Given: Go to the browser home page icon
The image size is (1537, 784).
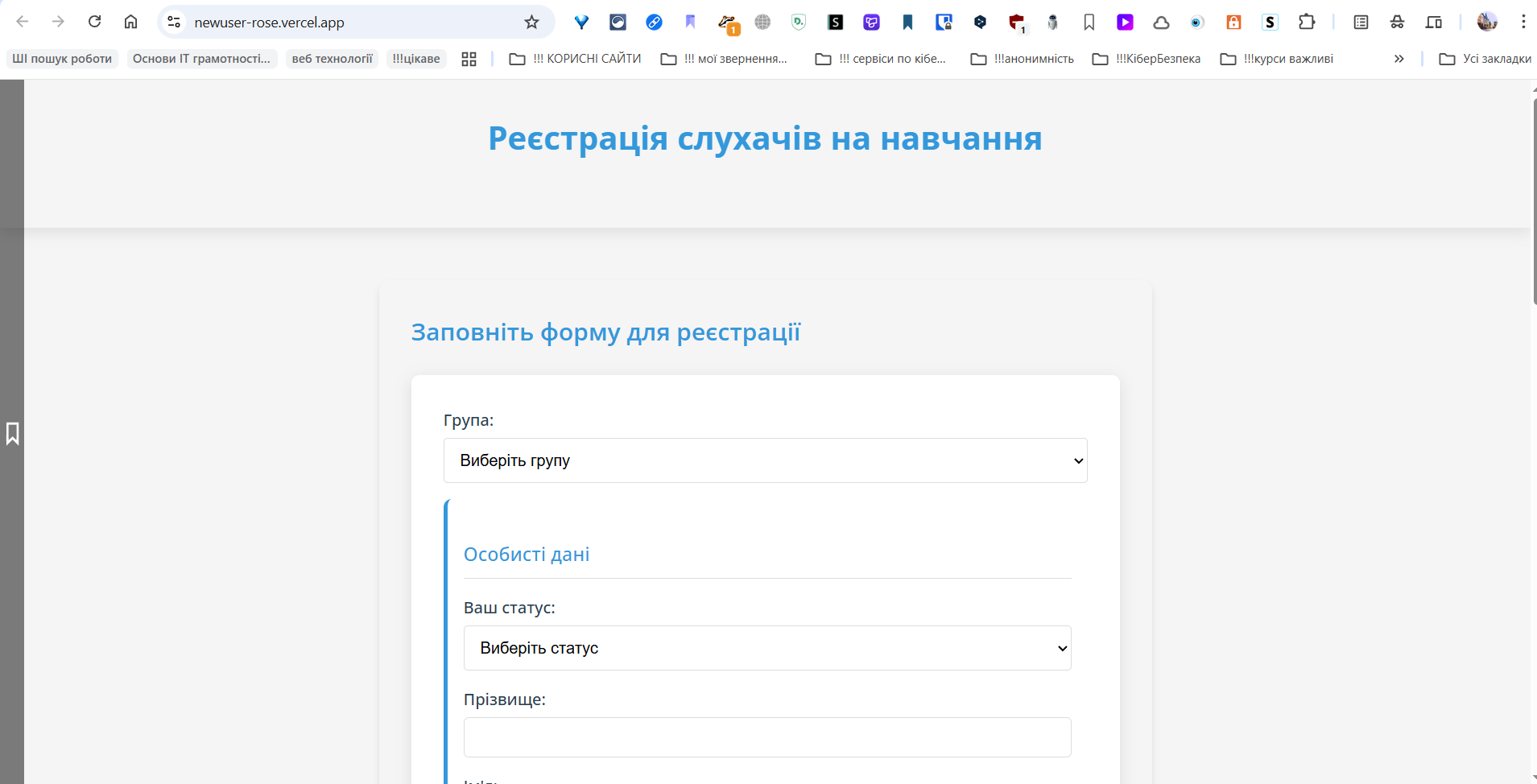Looking at the screenshot, I should click(x=130, y=22).
